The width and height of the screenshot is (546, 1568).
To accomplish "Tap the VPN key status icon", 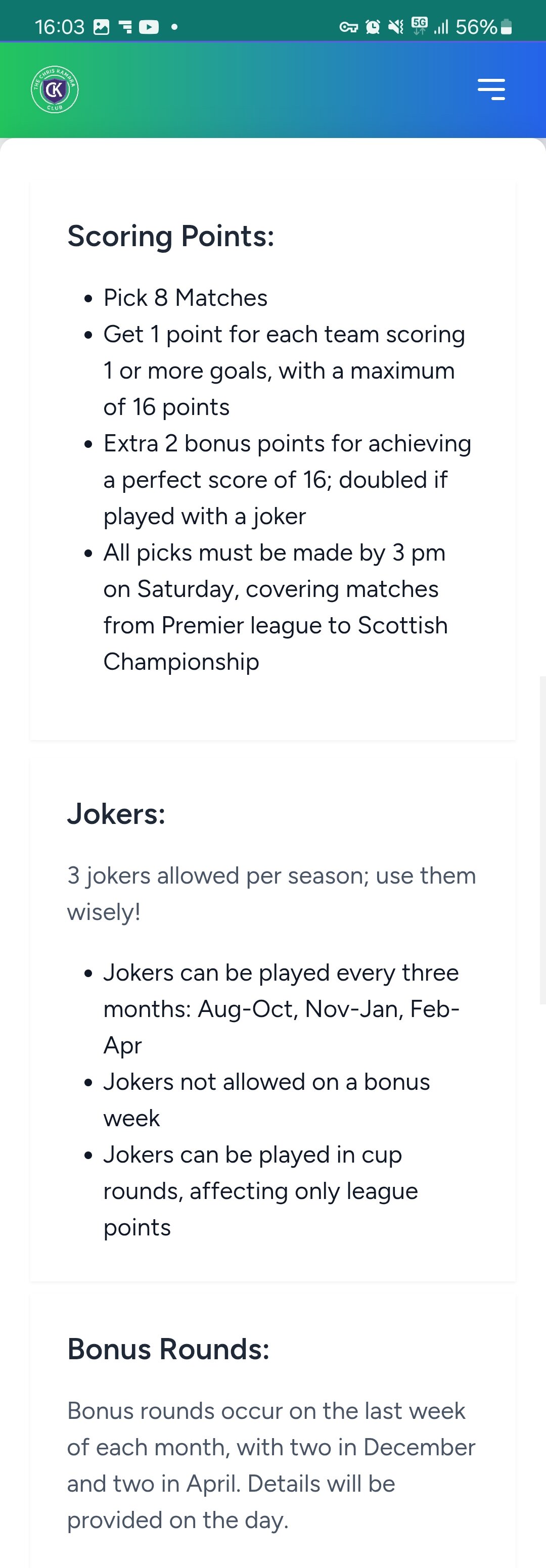I will pyautogui.click(x=348, y=27).
